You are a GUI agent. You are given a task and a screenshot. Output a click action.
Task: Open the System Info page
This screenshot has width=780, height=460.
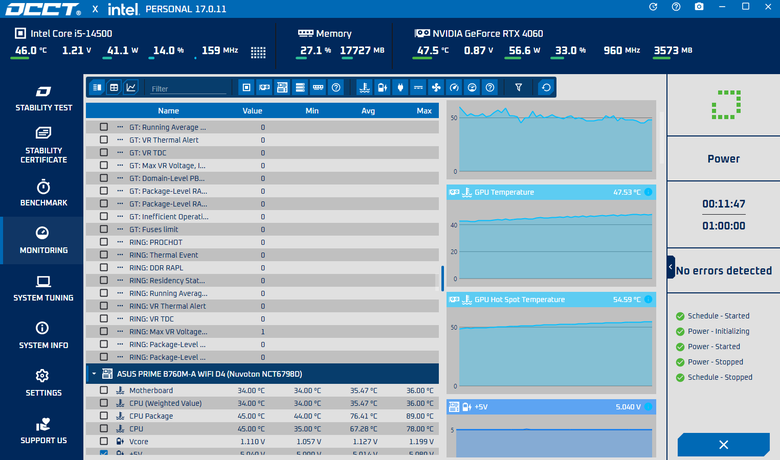click(x=43, y=336)
